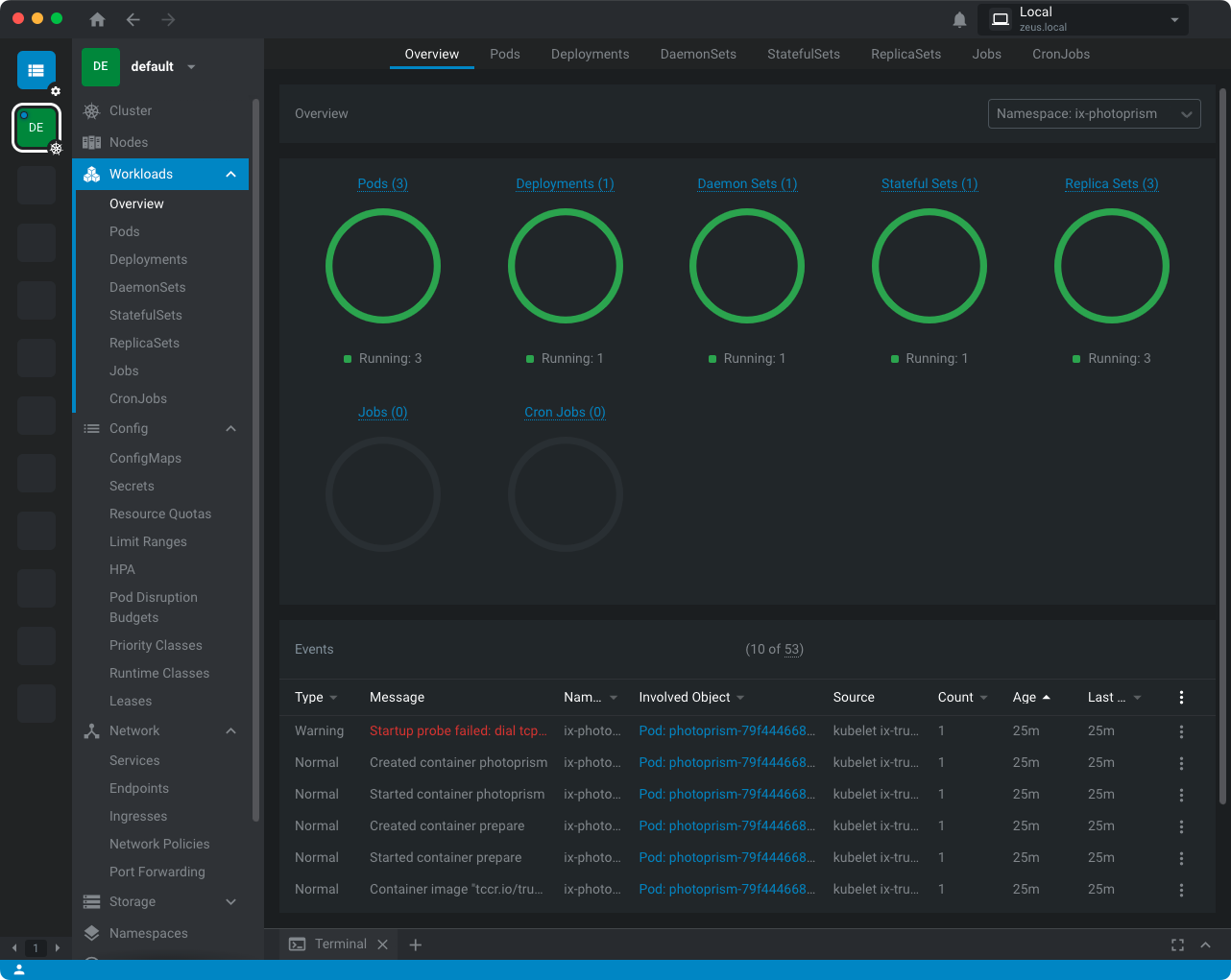
Task: Click the home icon in title bar
Action: point(97,19)
